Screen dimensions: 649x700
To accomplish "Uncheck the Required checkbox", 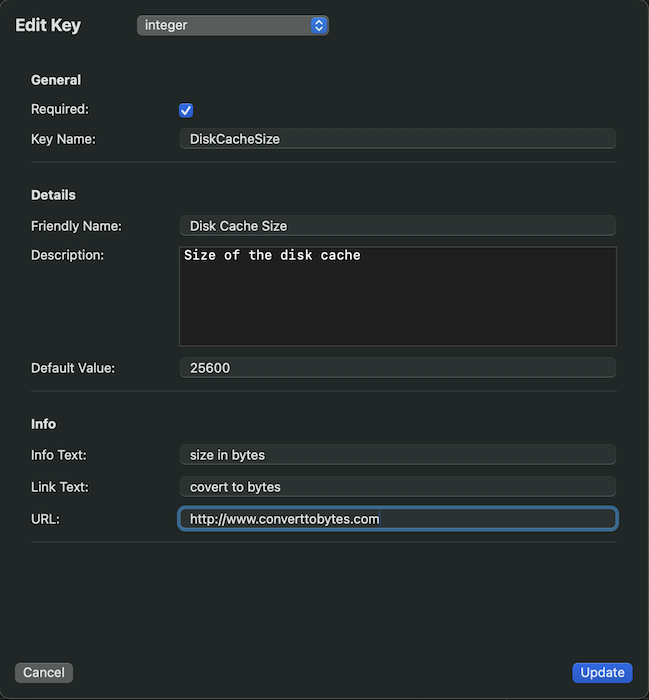I will [x=186, y=110].
